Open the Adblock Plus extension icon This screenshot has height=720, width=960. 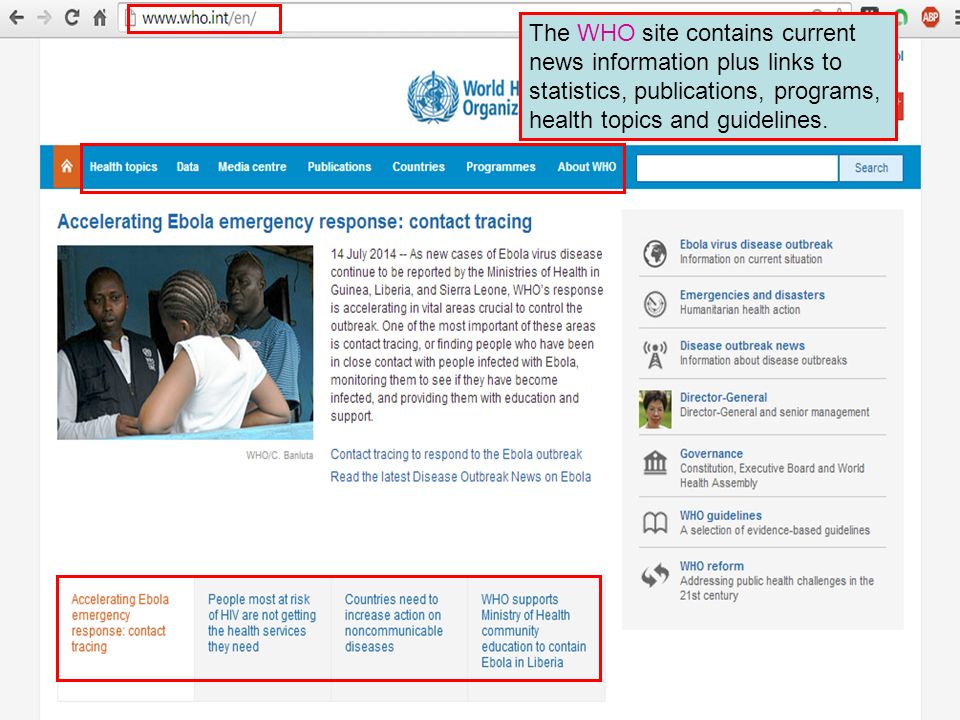[x=930, y=17]
